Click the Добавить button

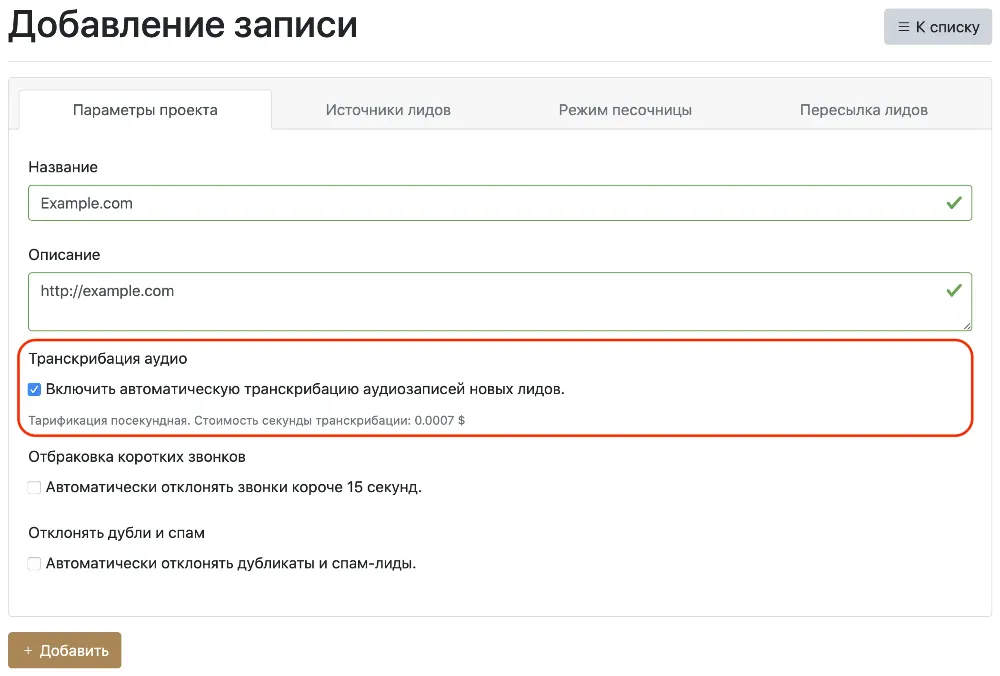pyautogui.click(x=64, y=650)
